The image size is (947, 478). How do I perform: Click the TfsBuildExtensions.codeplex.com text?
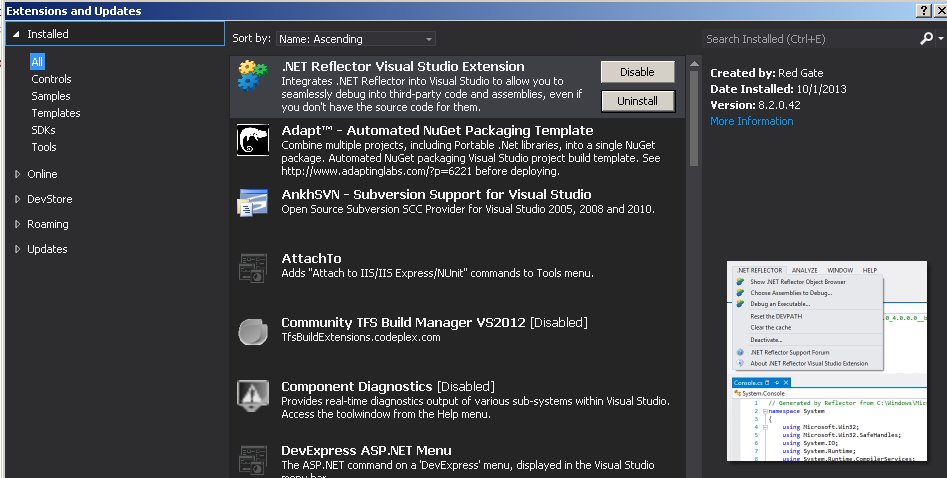click(x=361, y=337)
